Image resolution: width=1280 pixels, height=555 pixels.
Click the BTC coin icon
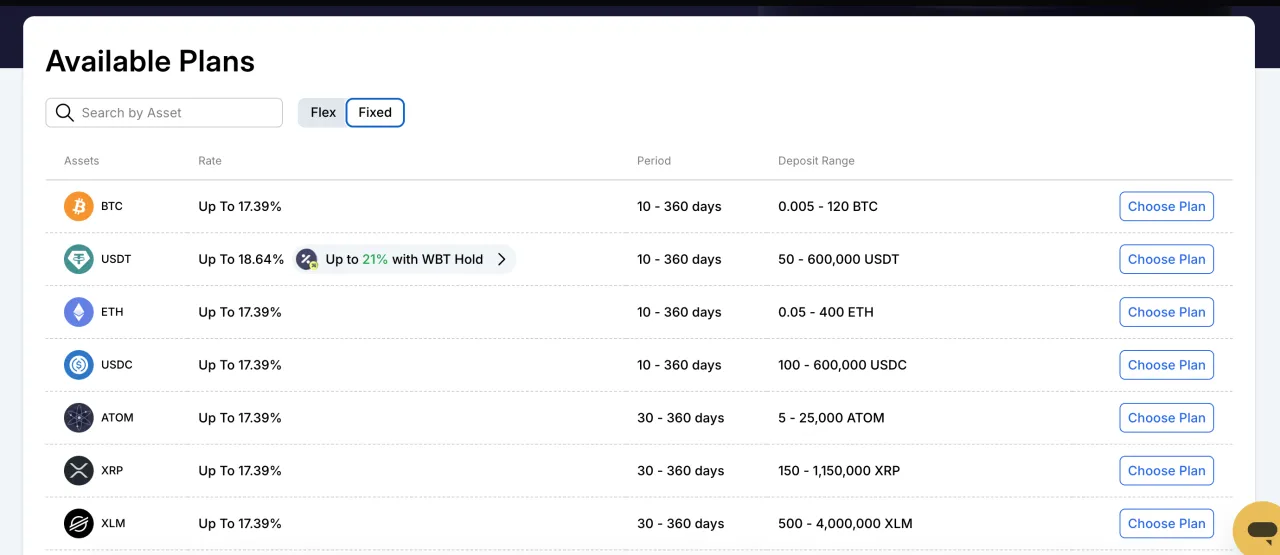(x=79, y=207)
